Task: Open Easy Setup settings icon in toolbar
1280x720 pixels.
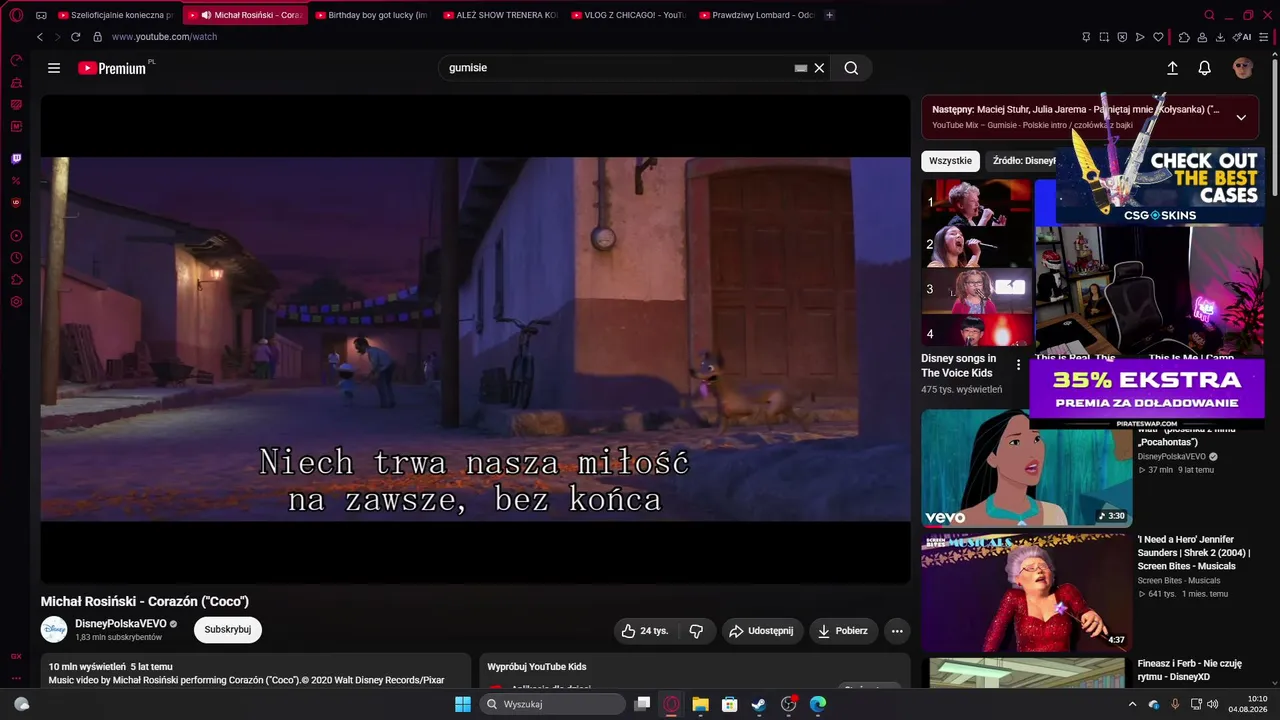Action: 1264,37
